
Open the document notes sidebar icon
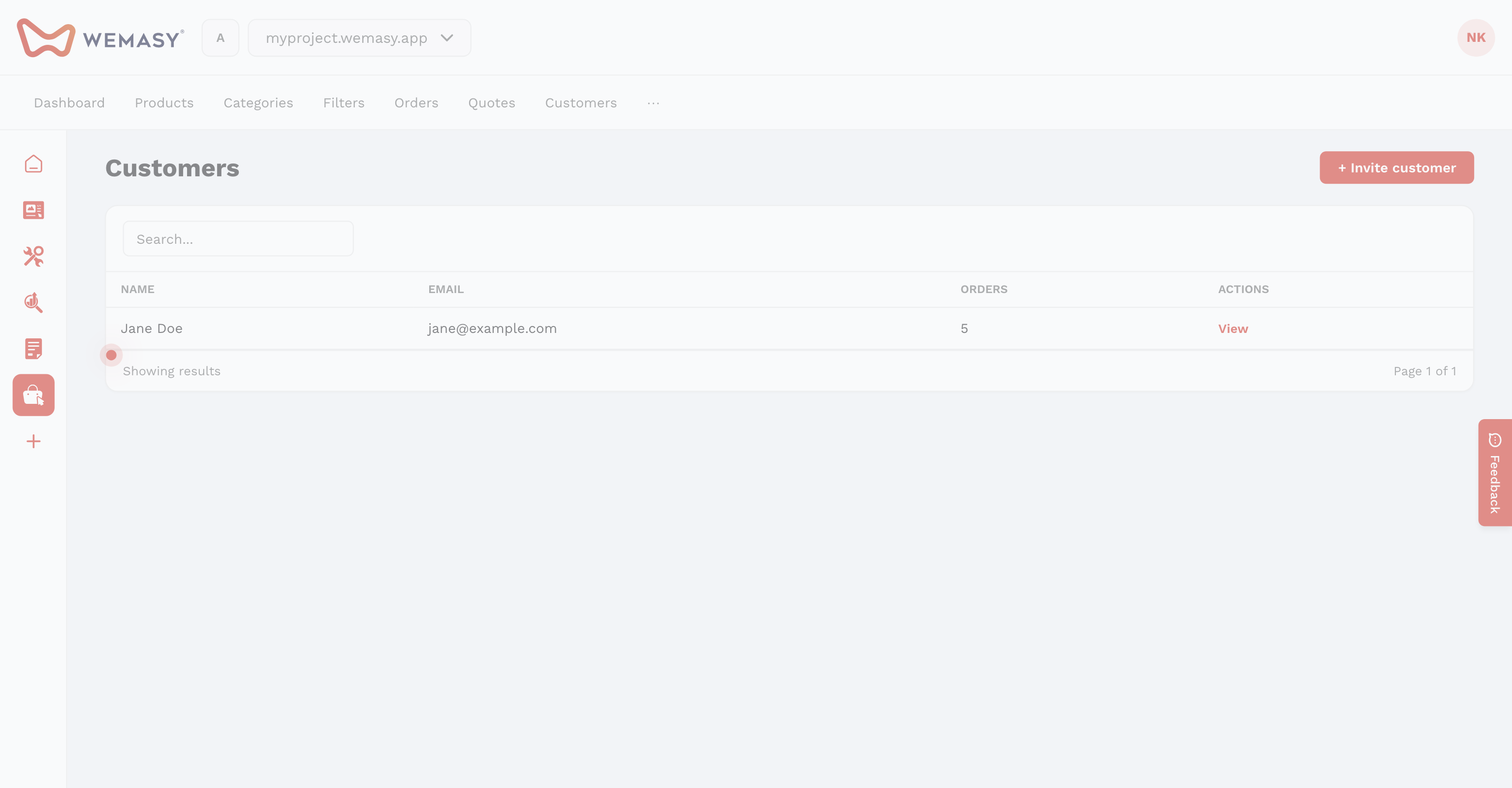pos(33,349)
